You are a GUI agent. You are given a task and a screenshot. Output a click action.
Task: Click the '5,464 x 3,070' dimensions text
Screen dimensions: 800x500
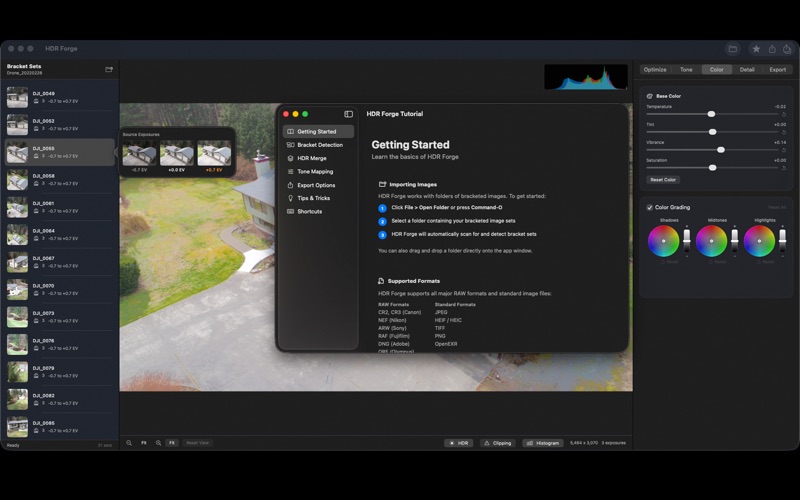(x=584, y=443)
